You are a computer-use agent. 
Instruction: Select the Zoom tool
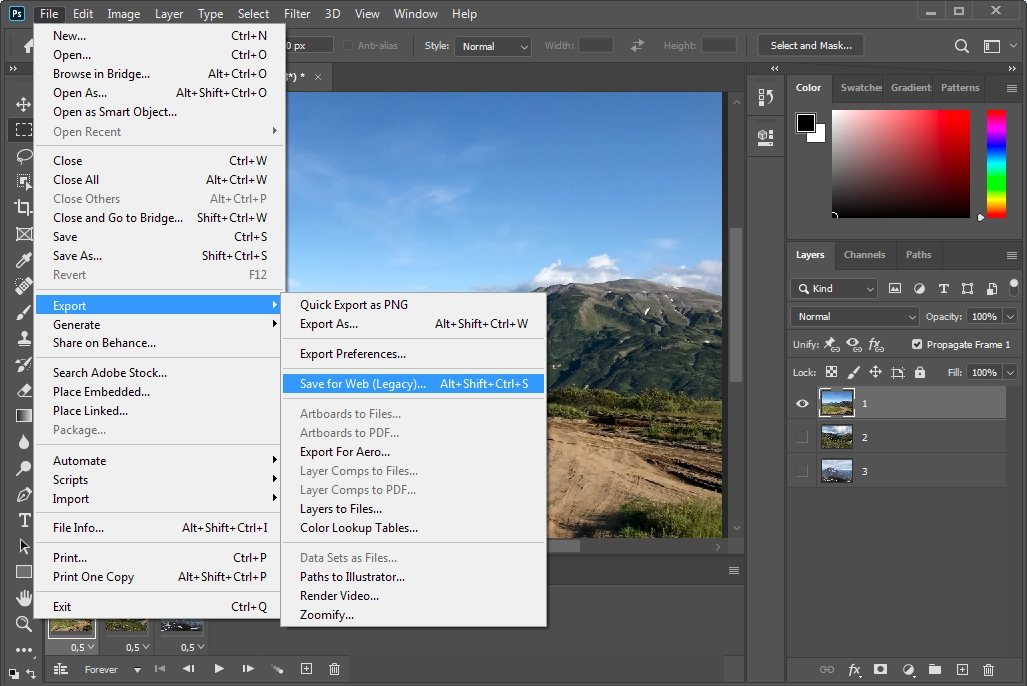click(x=23, y=623)
